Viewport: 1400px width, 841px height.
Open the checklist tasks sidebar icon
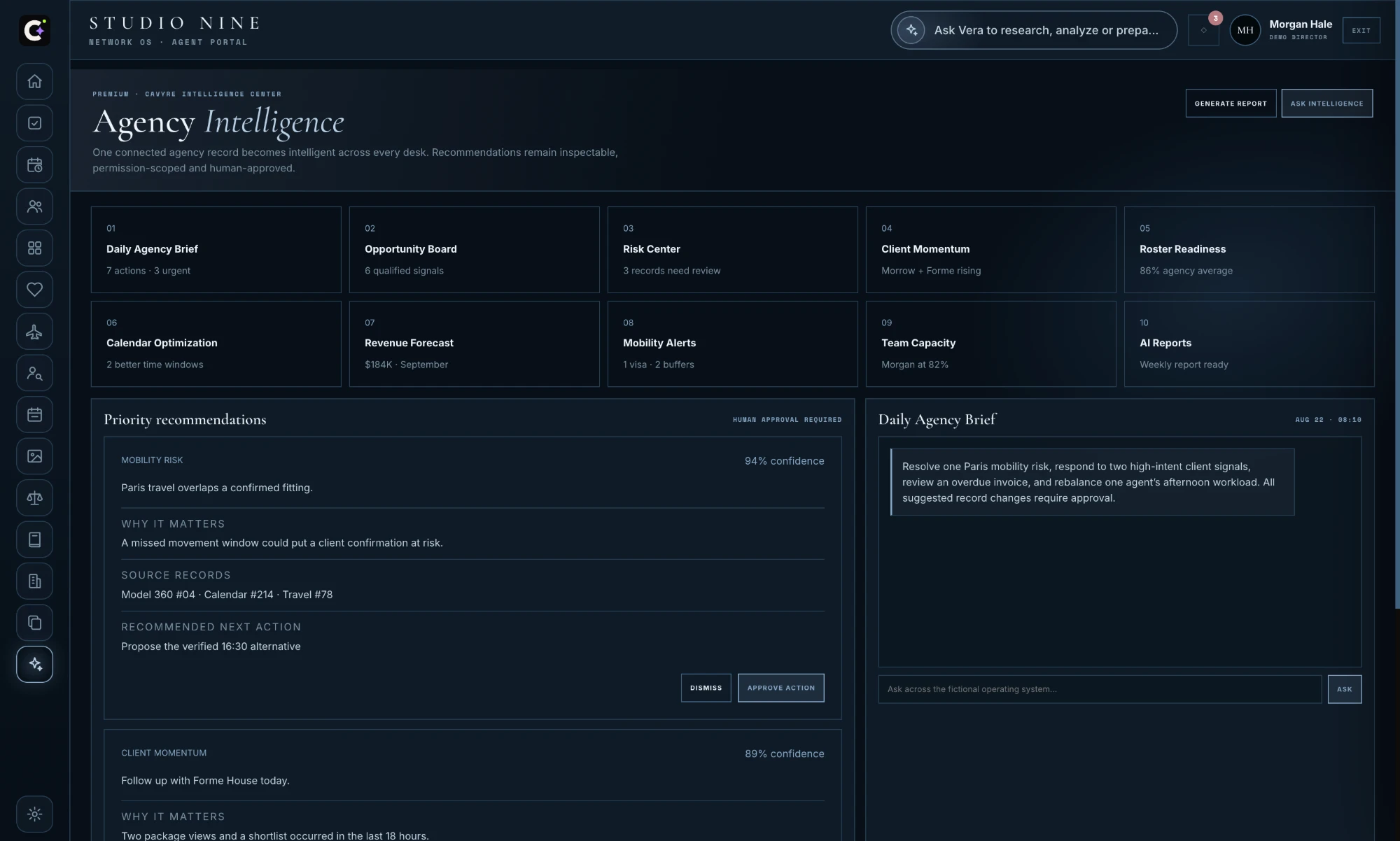pyautogui.click(x=34, y=123)
